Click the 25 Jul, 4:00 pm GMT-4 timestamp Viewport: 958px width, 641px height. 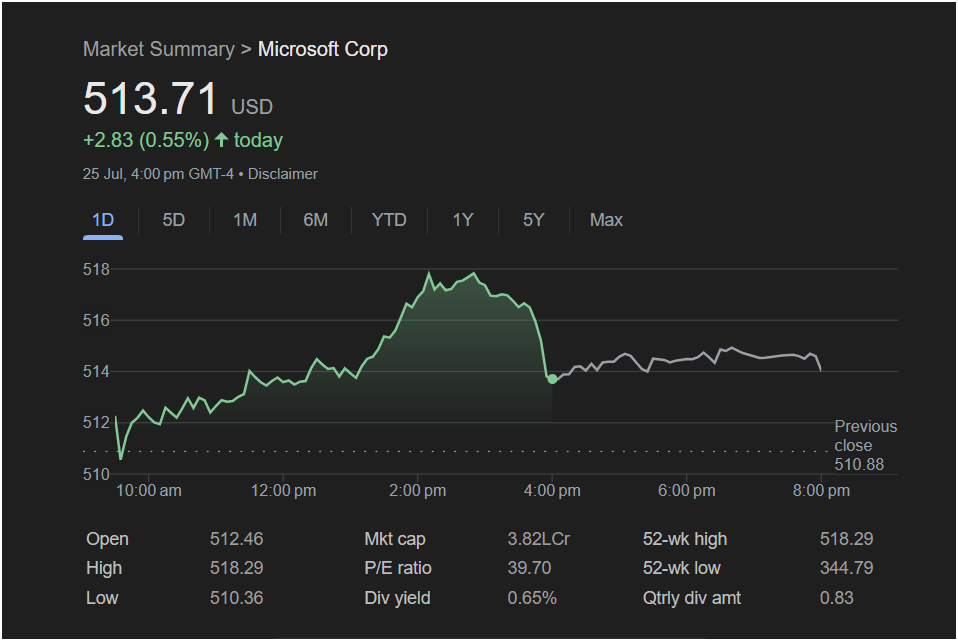(158, 174)
